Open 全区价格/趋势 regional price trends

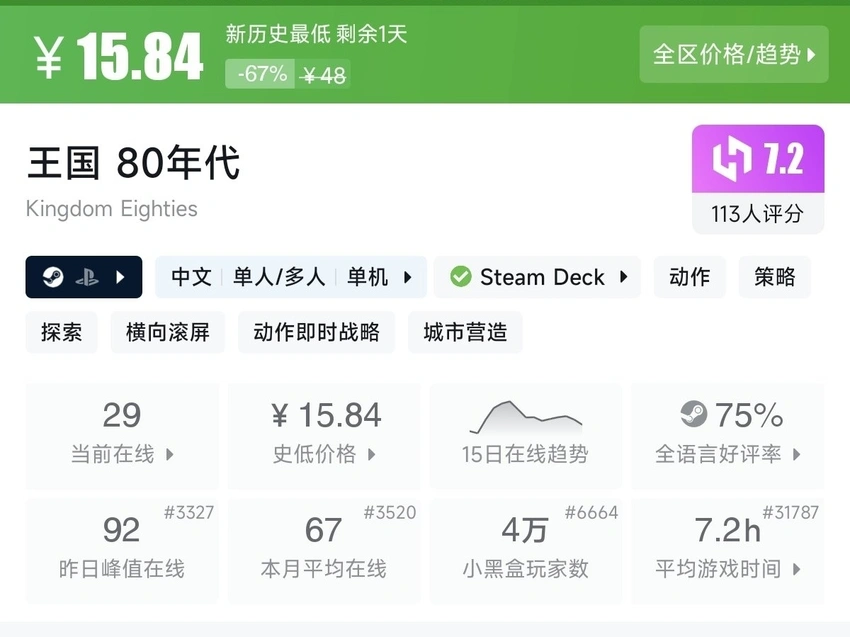734,54
